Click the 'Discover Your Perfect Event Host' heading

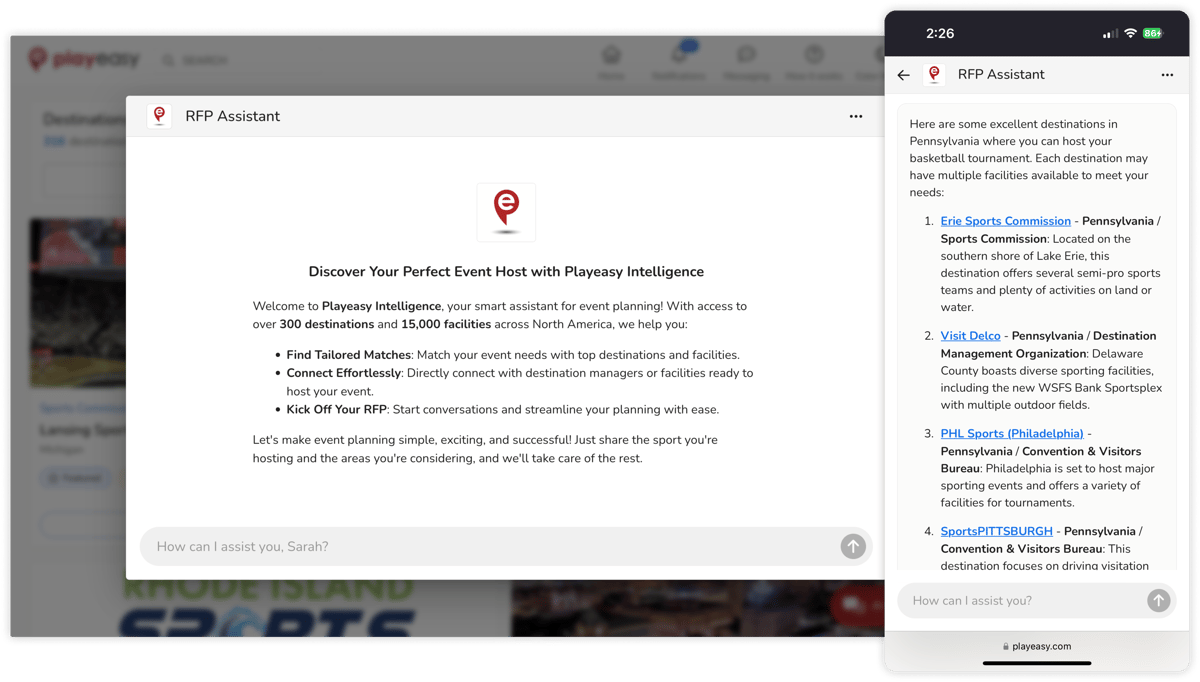pos(506,272)
